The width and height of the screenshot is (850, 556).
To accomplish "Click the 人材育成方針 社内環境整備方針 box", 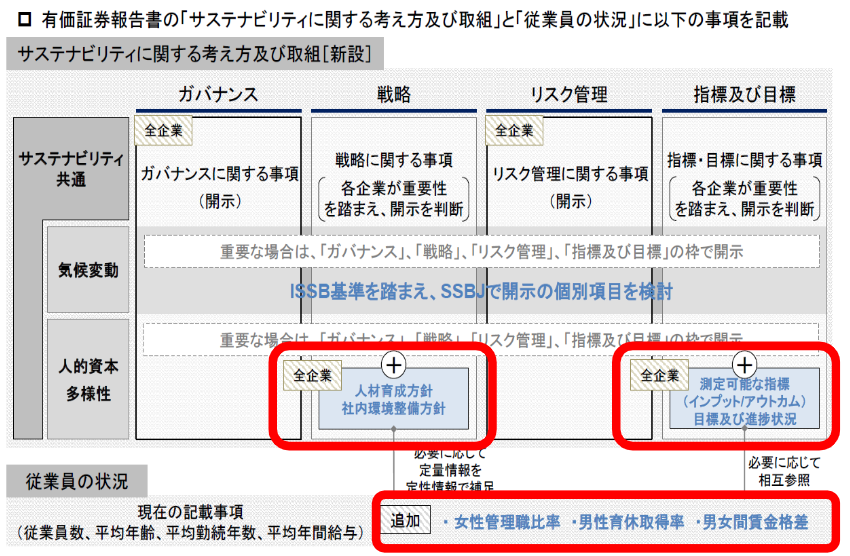I will pyautogui.click(x=393, y=399).
